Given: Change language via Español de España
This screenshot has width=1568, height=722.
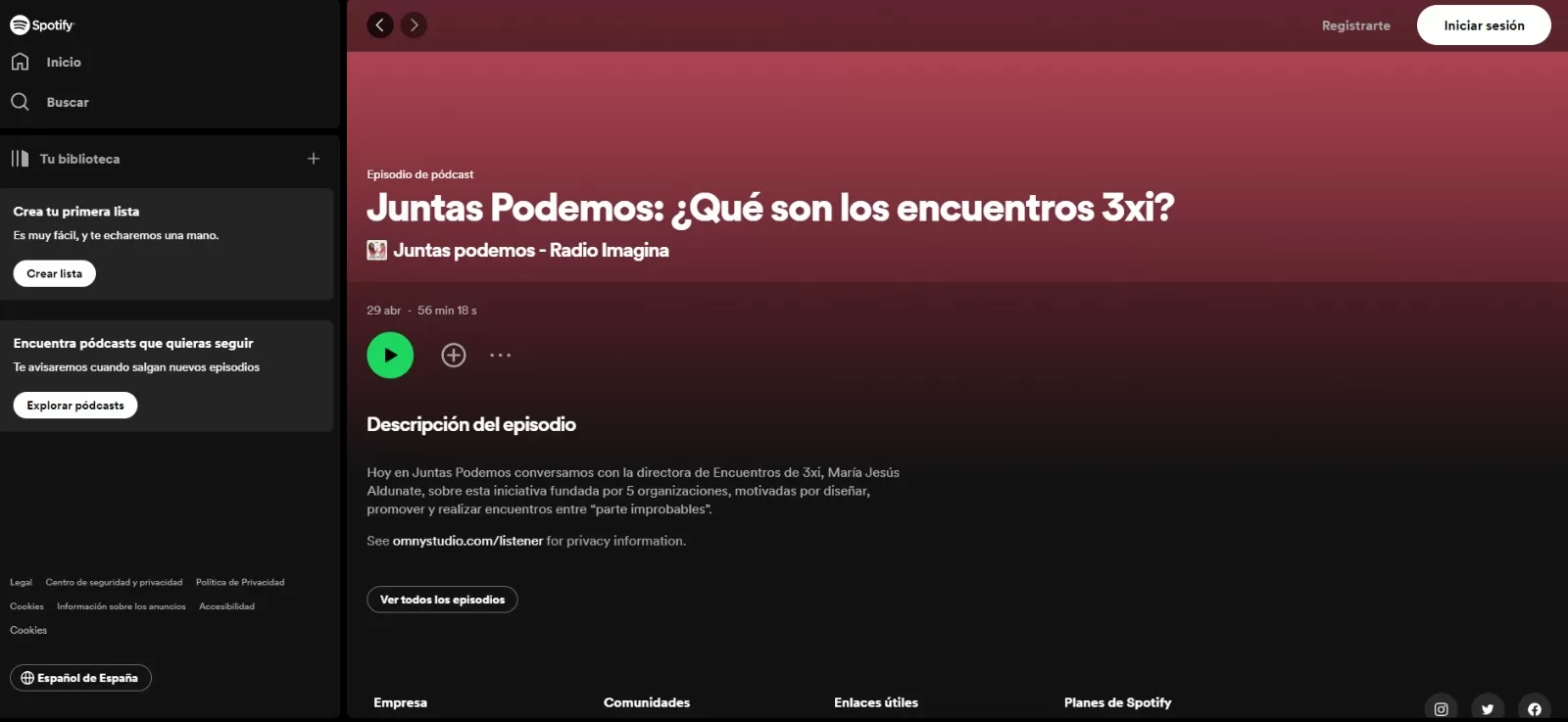Looking at the screenshot, I should point(80,677).
